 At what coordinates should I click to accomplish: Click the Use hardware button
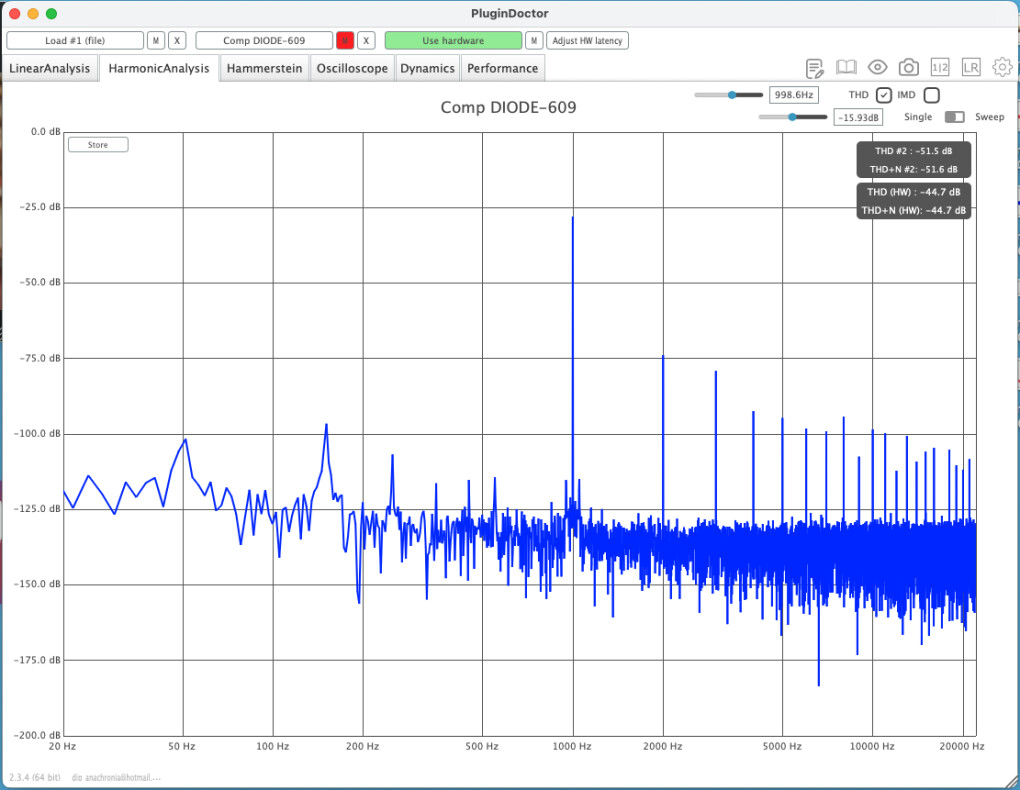click(453, 40)
